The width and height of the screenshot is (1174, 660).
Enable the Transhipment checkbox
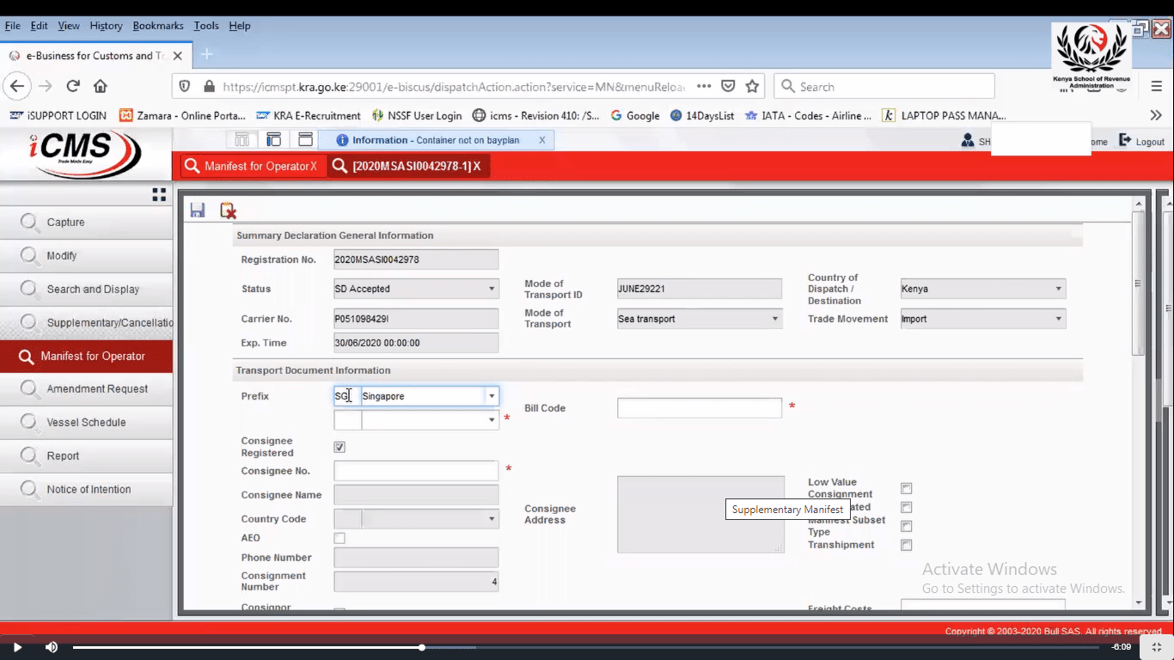click(906, 545)
